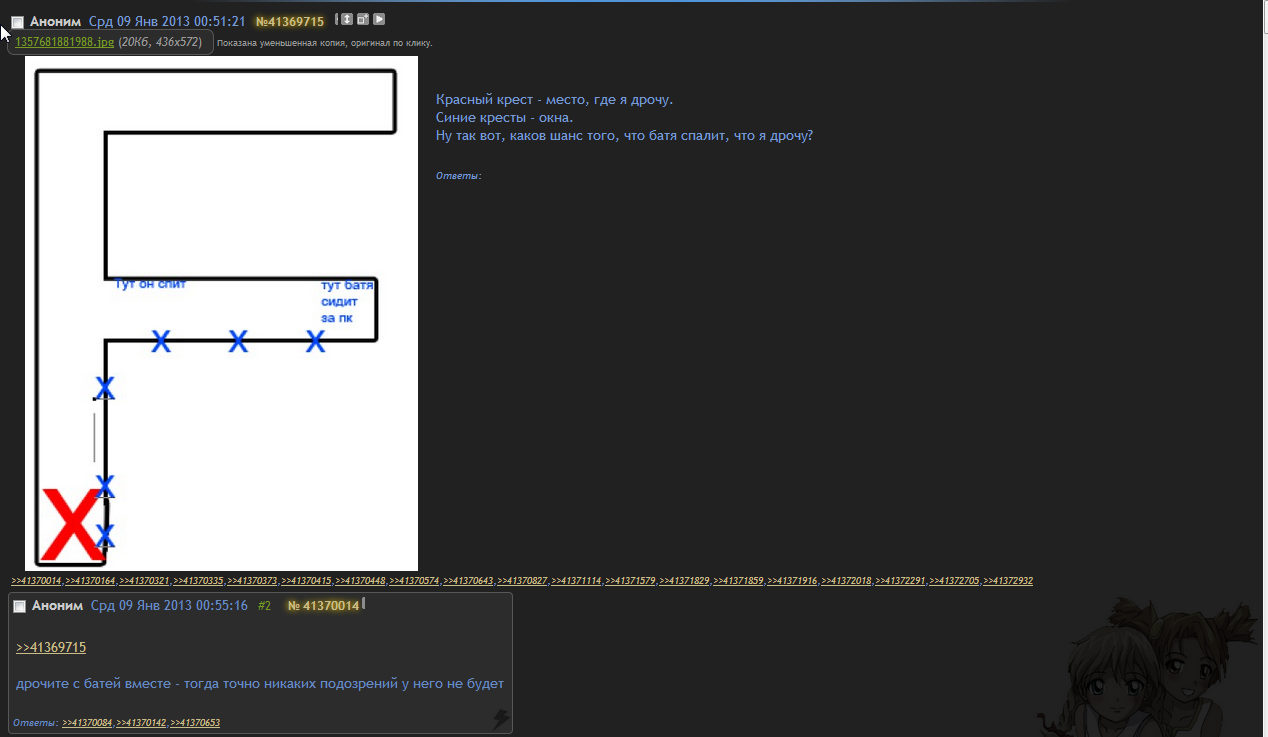Click the lightning bolt icon in reply 41370014

click(x=502, y=719)
